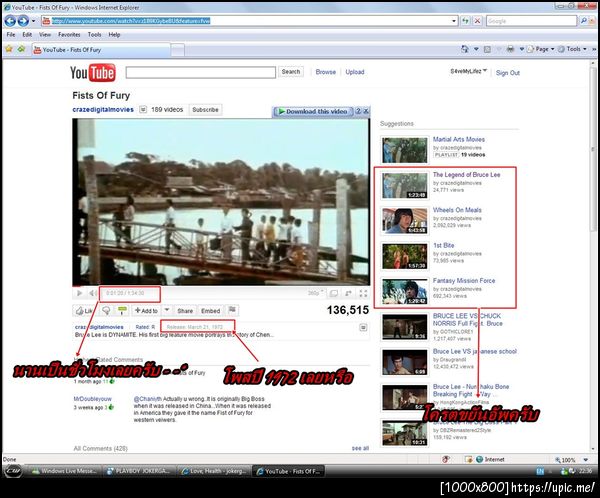The image size is (600, 498).
Task: Click the Subscribe button
Action: point(205,109)
